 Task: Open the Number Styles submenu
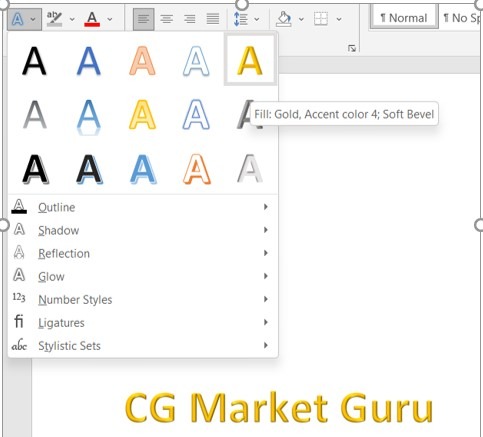[x=143, y=299]
